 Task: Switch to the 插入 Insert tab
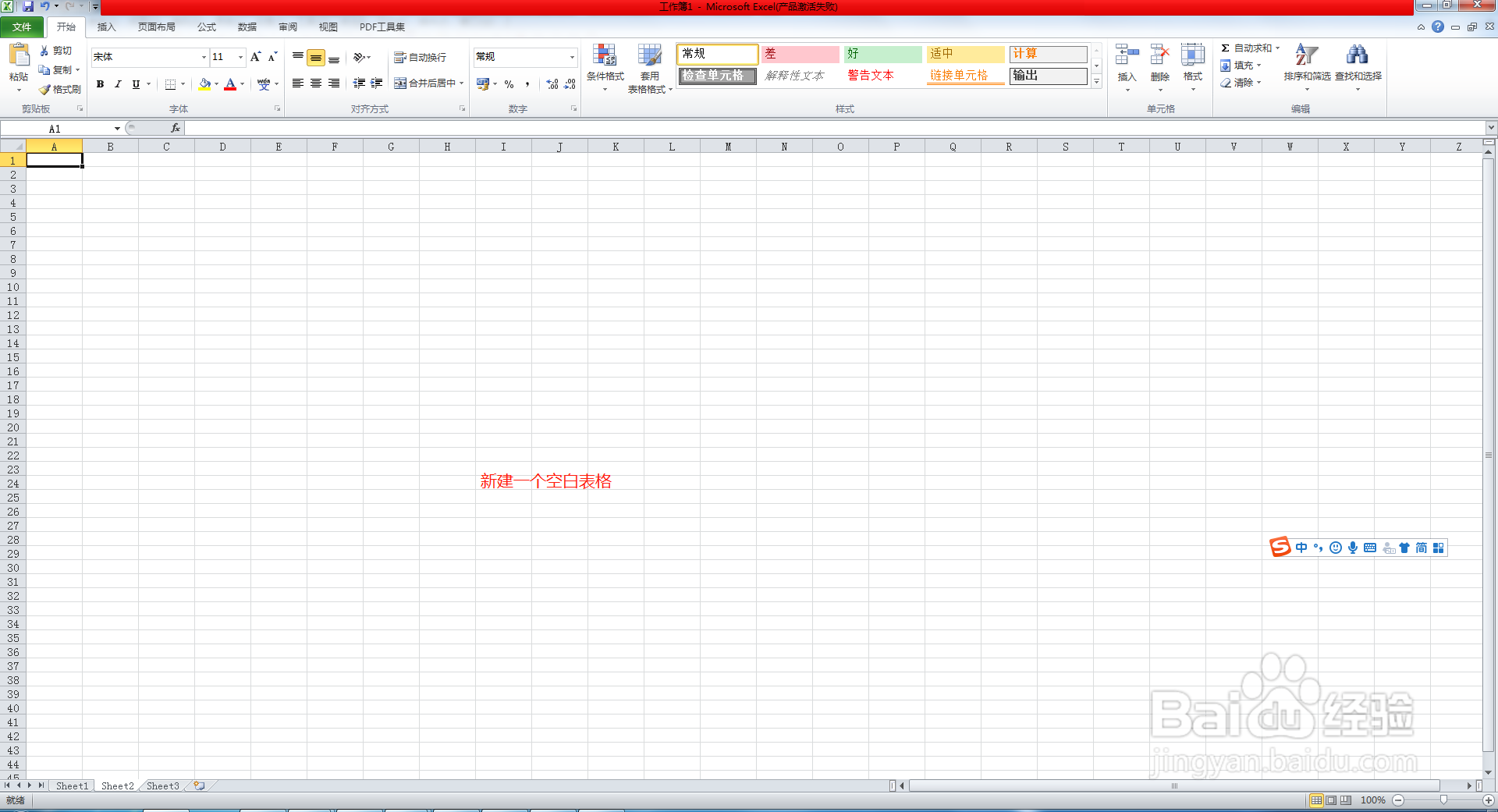[106, 27]
